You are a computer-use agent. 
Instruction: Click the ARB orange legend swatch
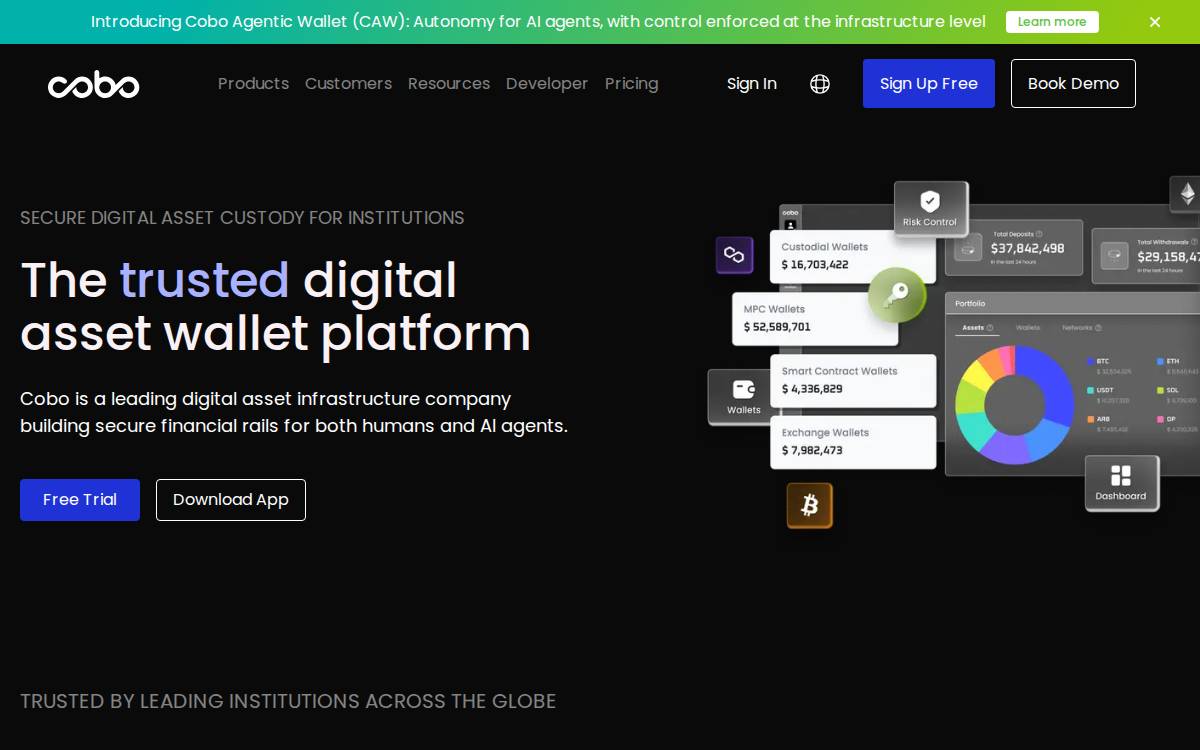[x=1091, y=419]
